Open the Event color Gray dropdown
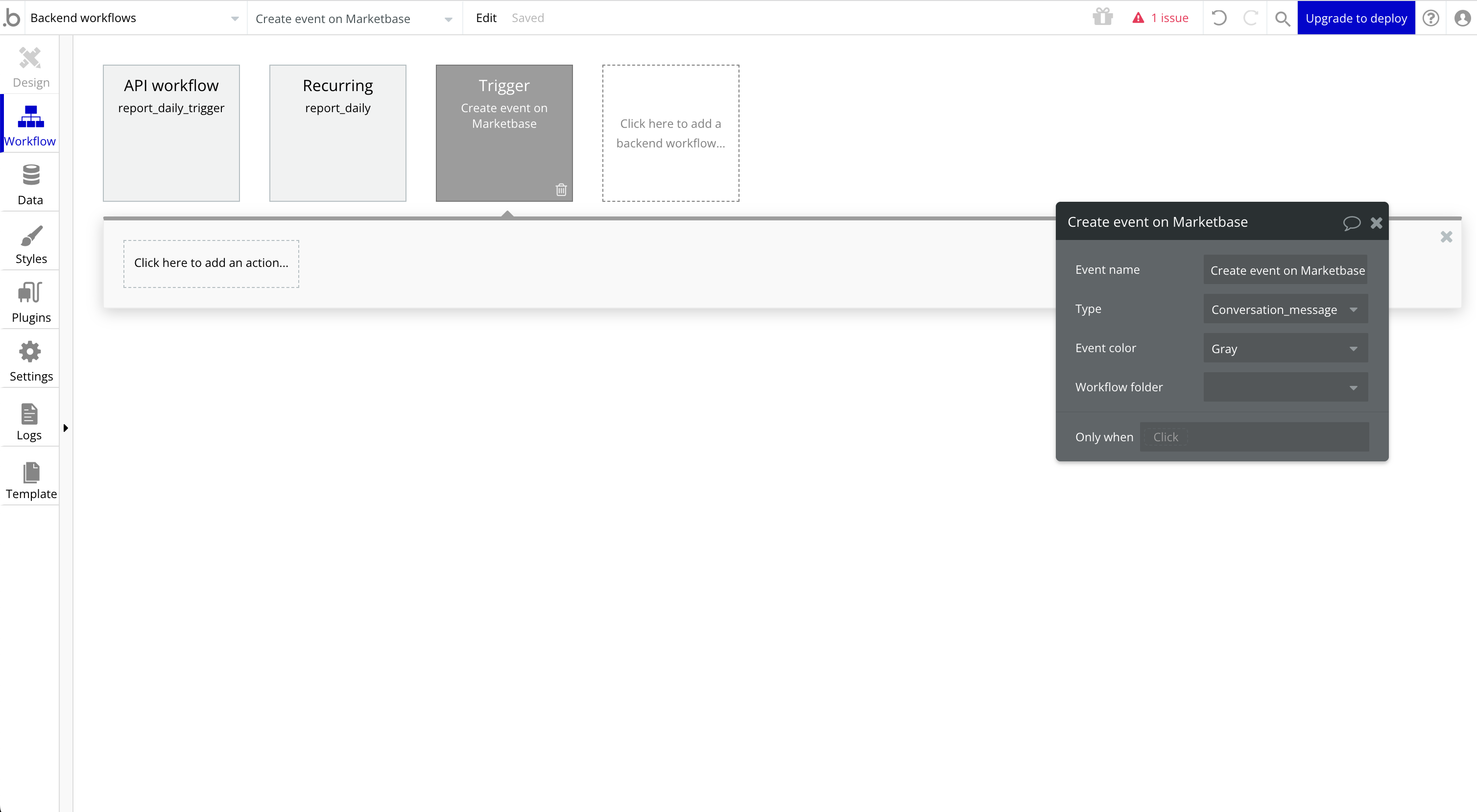 (x=1285, y=349)
